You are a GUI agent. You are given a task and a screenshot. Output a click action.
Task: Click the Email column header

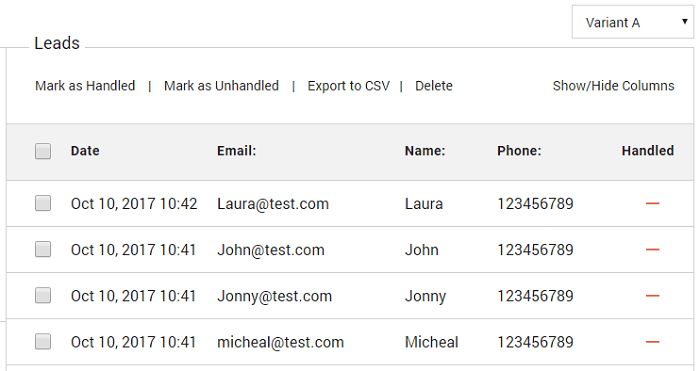pos(237,151)
